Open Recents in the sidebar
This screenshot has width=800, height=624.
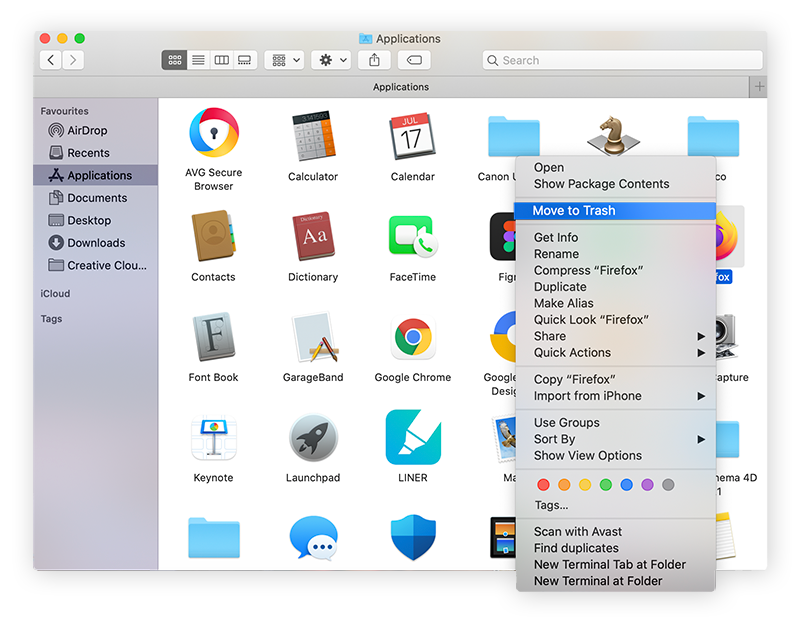point(95,153)
